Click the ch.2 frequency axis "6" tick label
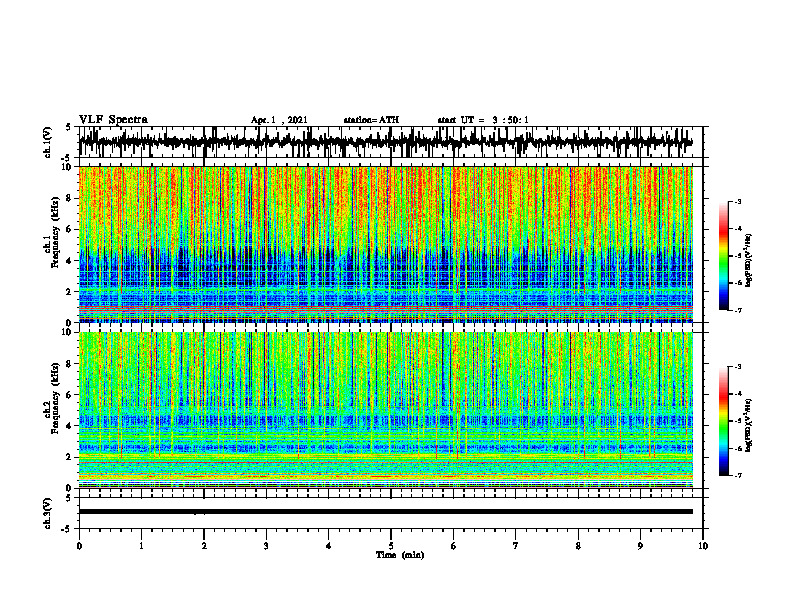Screen dimensions: 792x612 point(70,394)
